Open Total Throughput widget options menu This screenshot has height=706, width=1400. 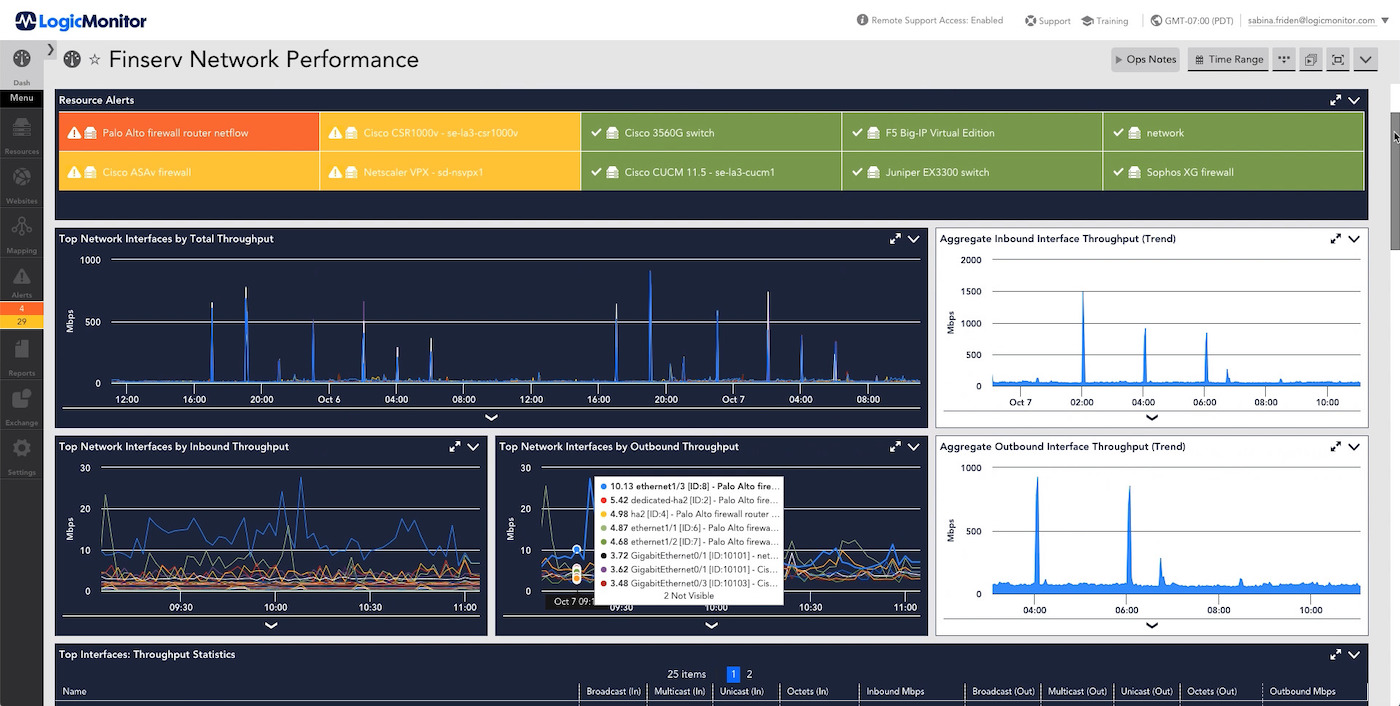click(x=914, y=239)
